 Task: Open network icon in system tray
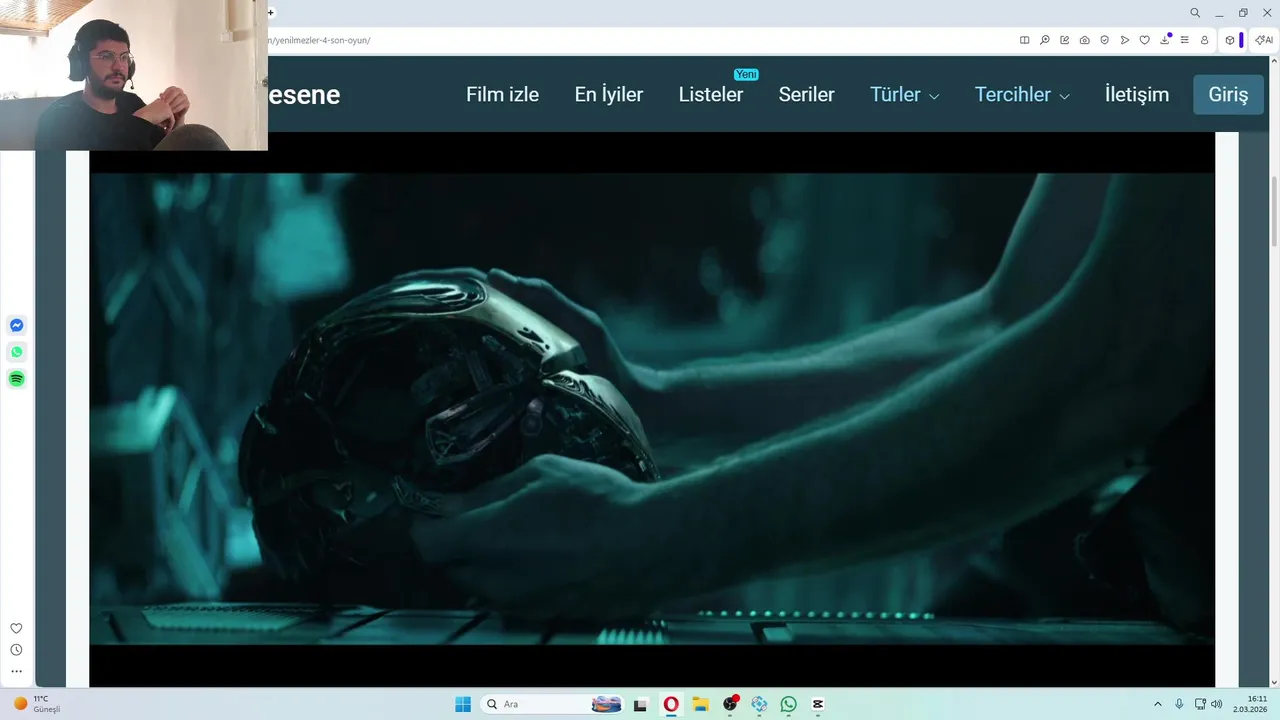coord(1200,704)
